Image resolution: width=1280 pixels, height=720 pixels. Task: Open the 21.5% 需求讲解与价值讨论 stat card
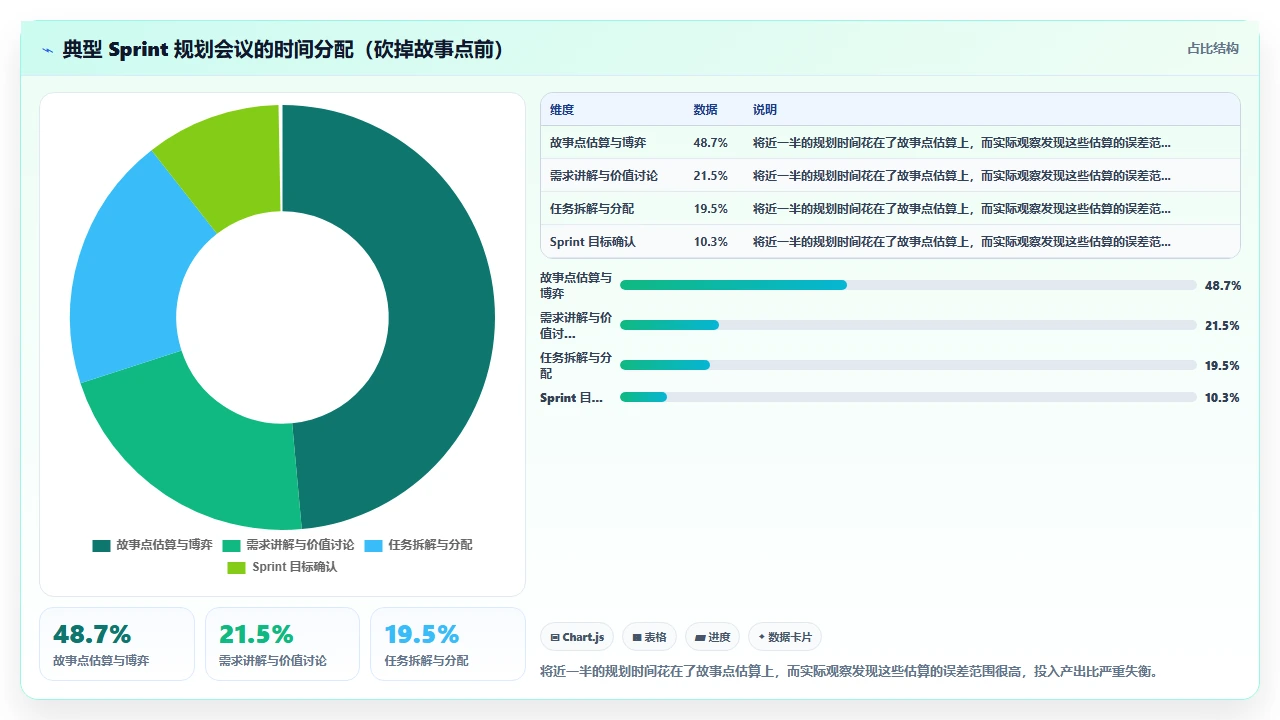(282, 644)
